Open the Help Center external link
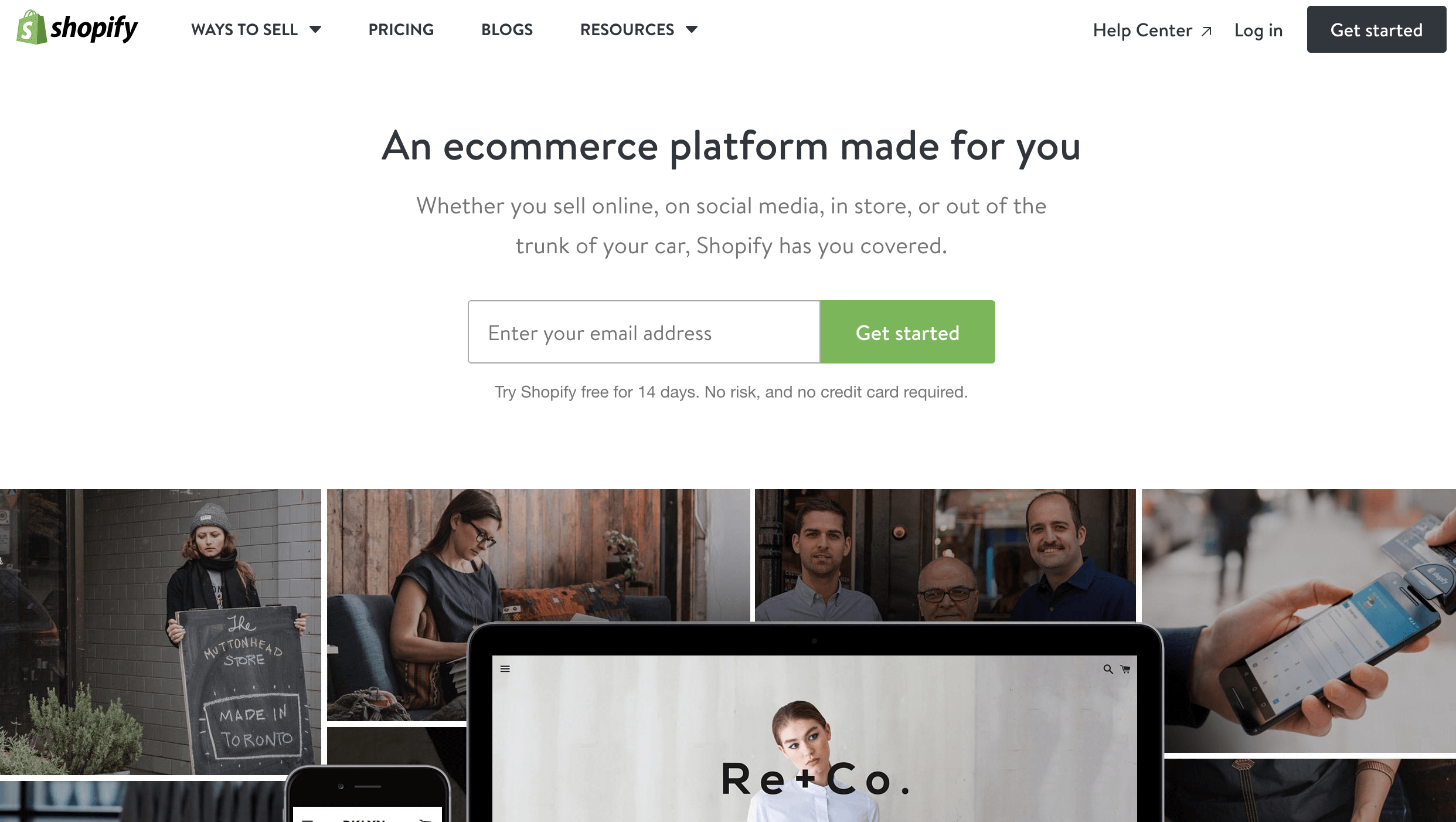The image size is (1456, 822). point(1152,29)
